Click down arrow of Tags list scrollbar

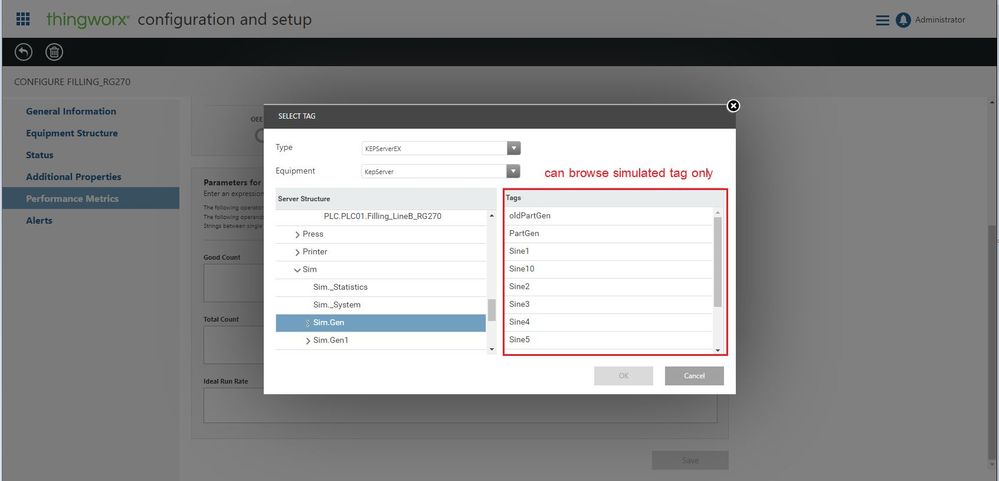[x=717, y=350]
